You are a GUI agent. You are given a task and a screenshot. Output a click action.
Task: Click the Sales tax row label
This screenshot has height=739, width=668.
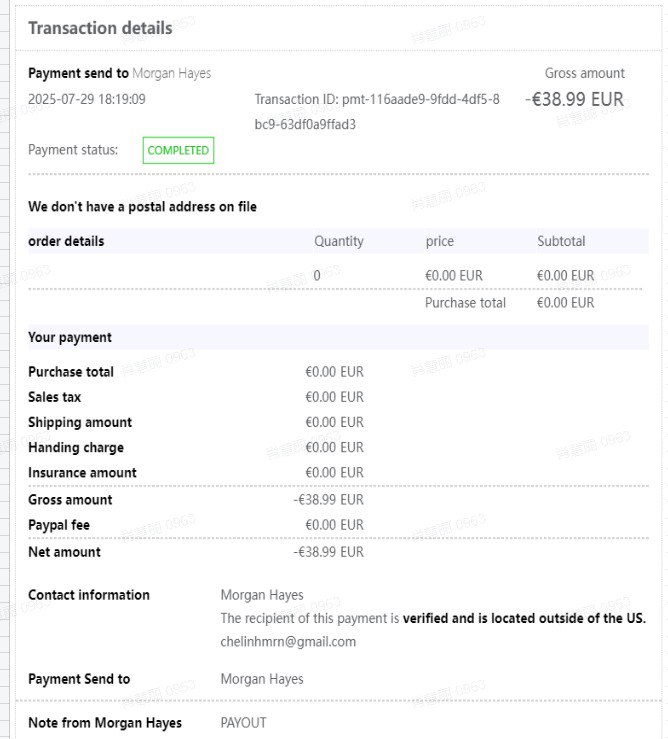pyautogui.click(x=55, y=397)
